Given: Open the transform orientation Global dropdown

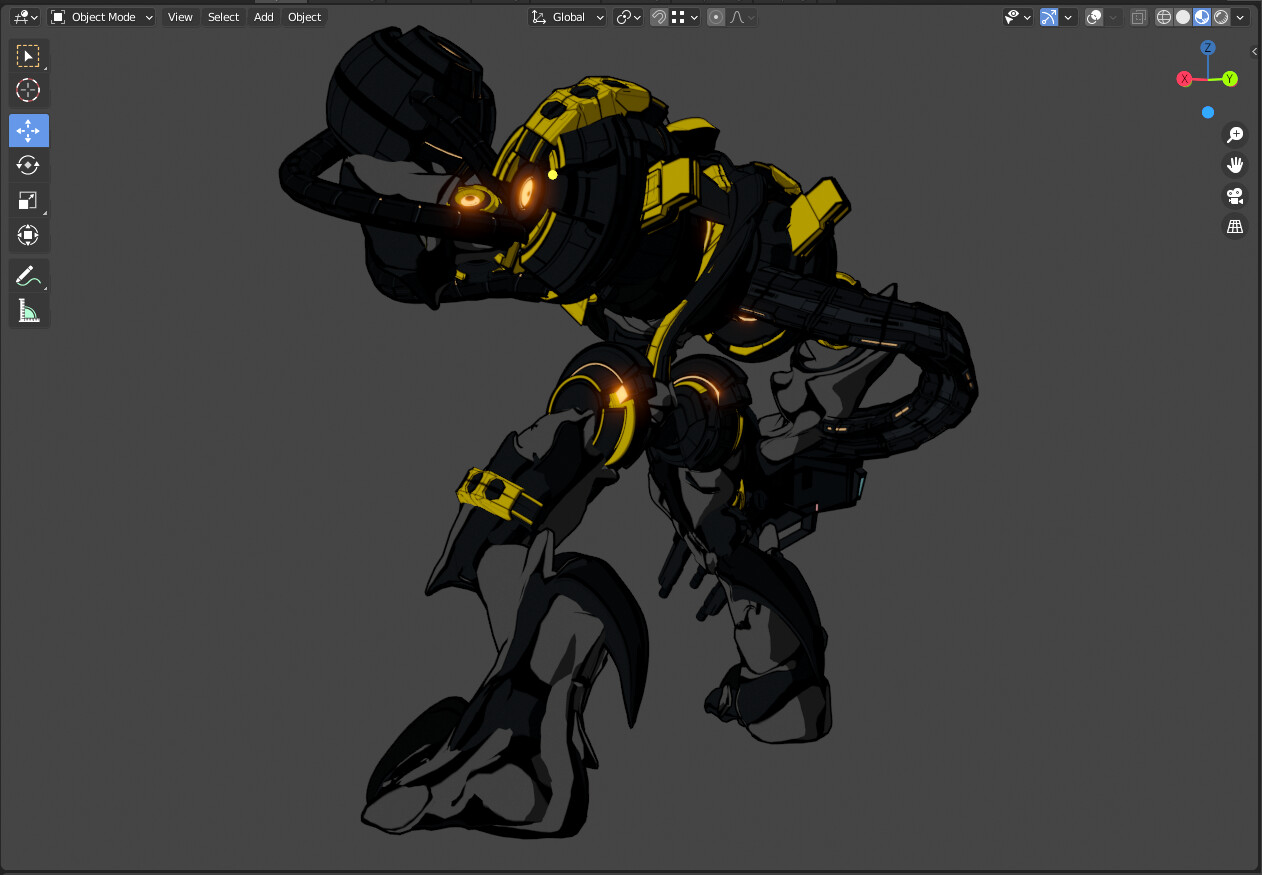Looking at the screenshot, I should pos(567,17).
